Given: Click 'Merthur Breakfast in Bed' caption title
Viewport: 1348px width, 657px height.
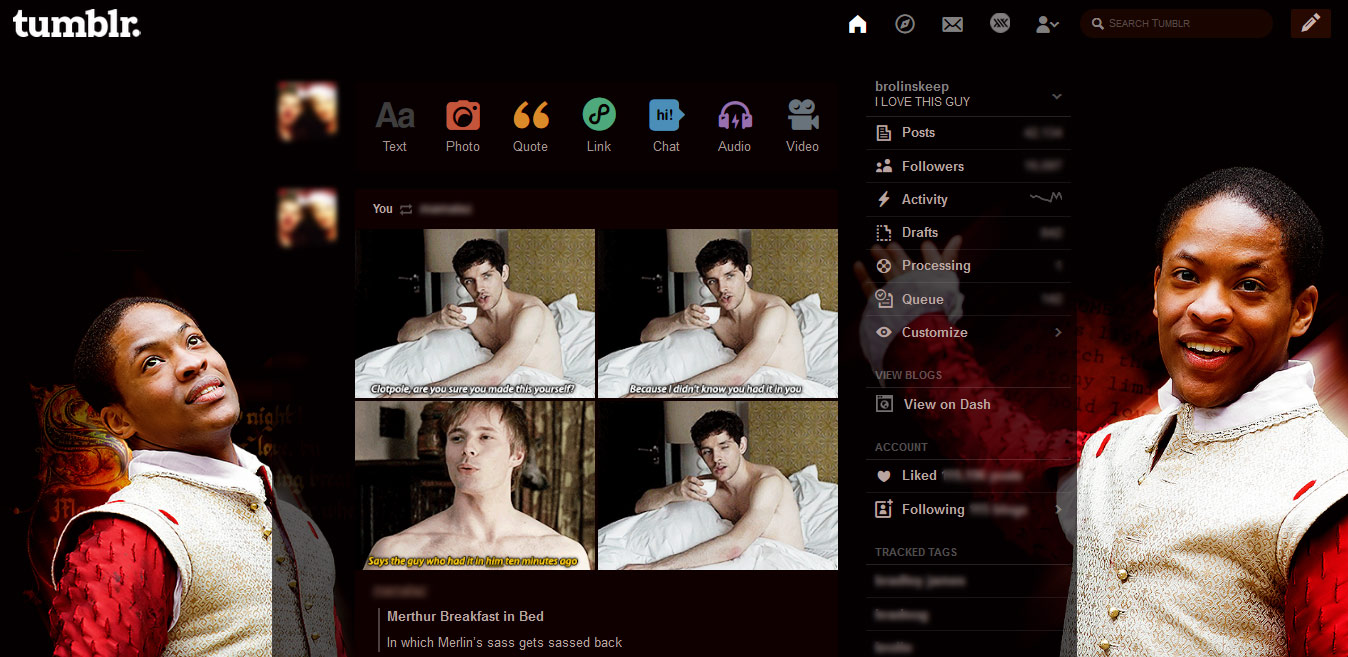Looking at the screenshot, I should [x=465, y=616].
